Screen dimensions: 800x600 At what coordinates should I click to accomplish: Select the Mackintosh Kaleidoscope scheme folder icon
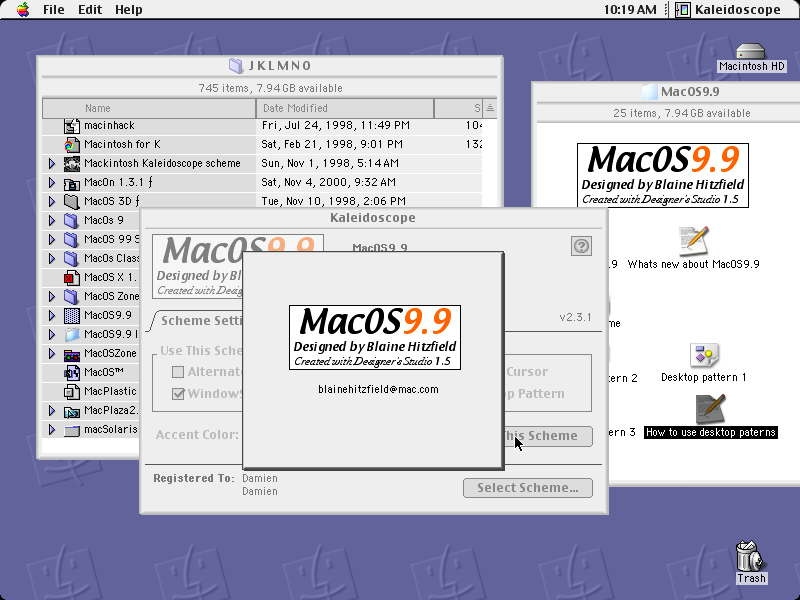coord(72,163)
